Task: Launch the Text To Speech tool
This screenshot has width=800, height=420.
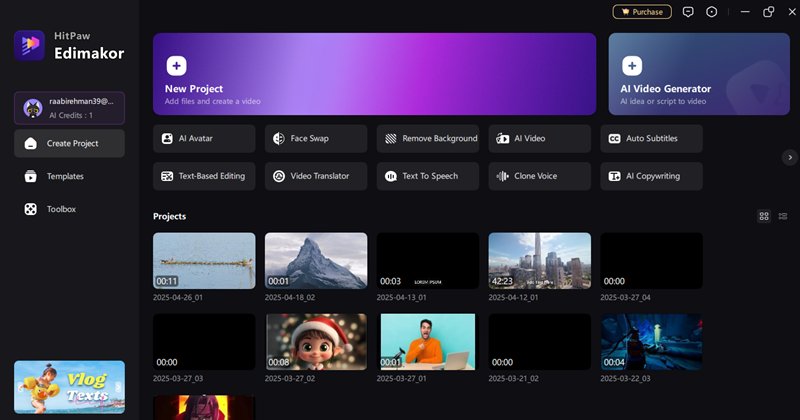Action: (x=428, y=176)
